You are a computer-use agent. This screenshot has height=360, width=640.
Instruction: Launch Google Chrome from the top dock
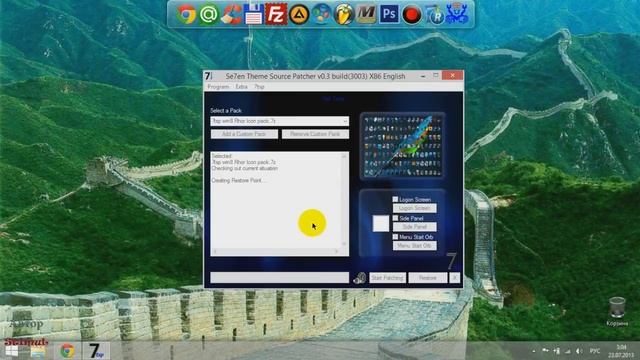coord(186,15)
